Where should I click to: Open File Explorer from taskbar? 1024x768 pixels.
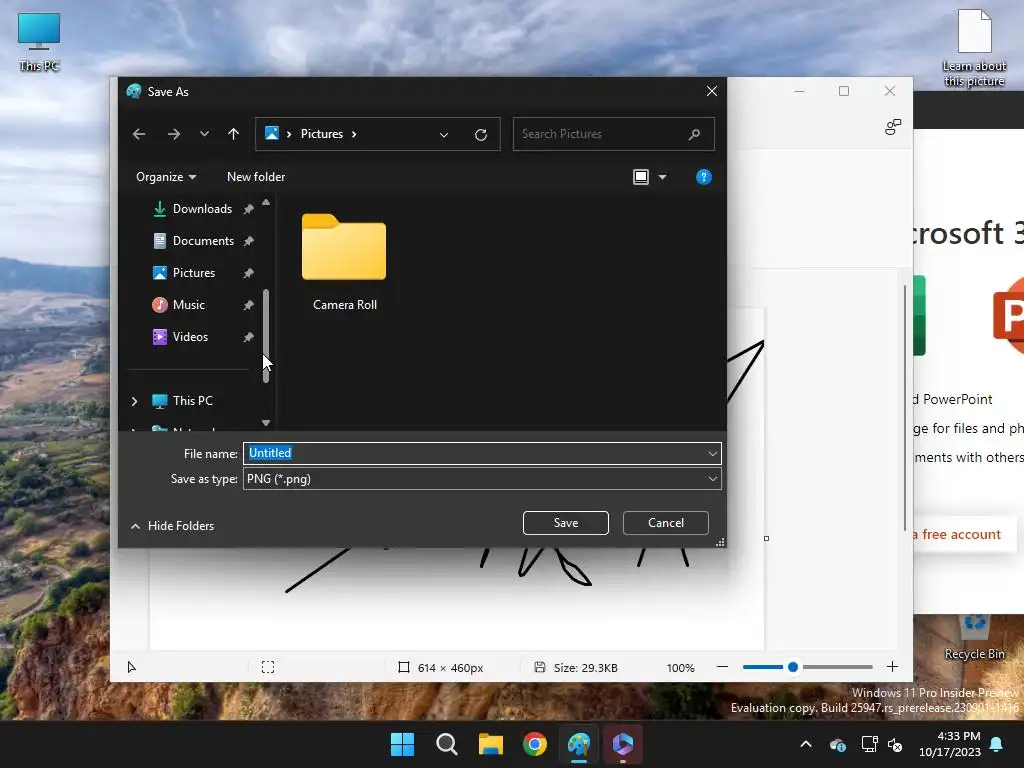click(x=490, y=744)
